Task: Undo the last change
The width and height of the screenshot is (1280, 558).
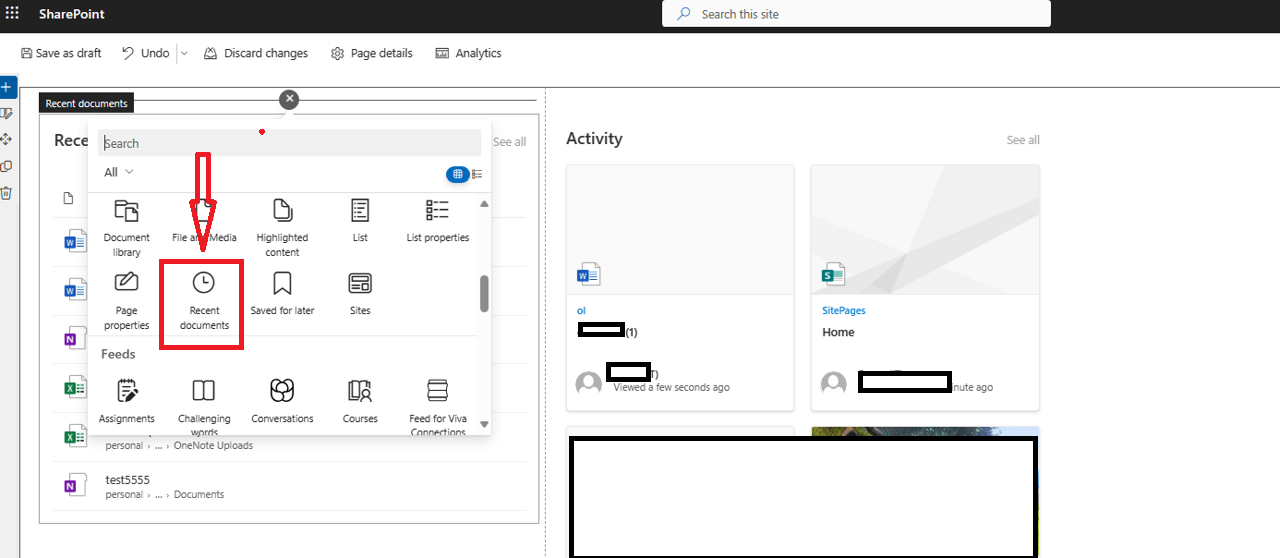Action: (146, 53)
